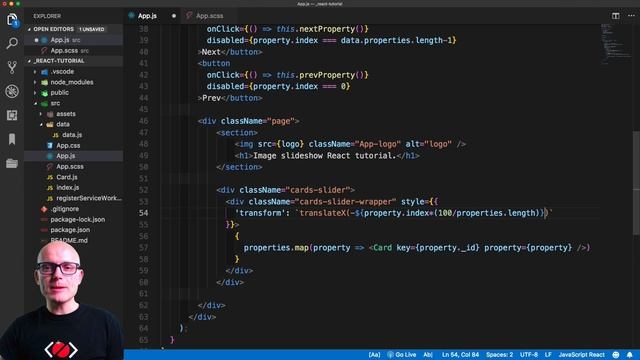Open .gitignore in the file tree
This screenshot has width=640, height=360.
coord(64,209)
